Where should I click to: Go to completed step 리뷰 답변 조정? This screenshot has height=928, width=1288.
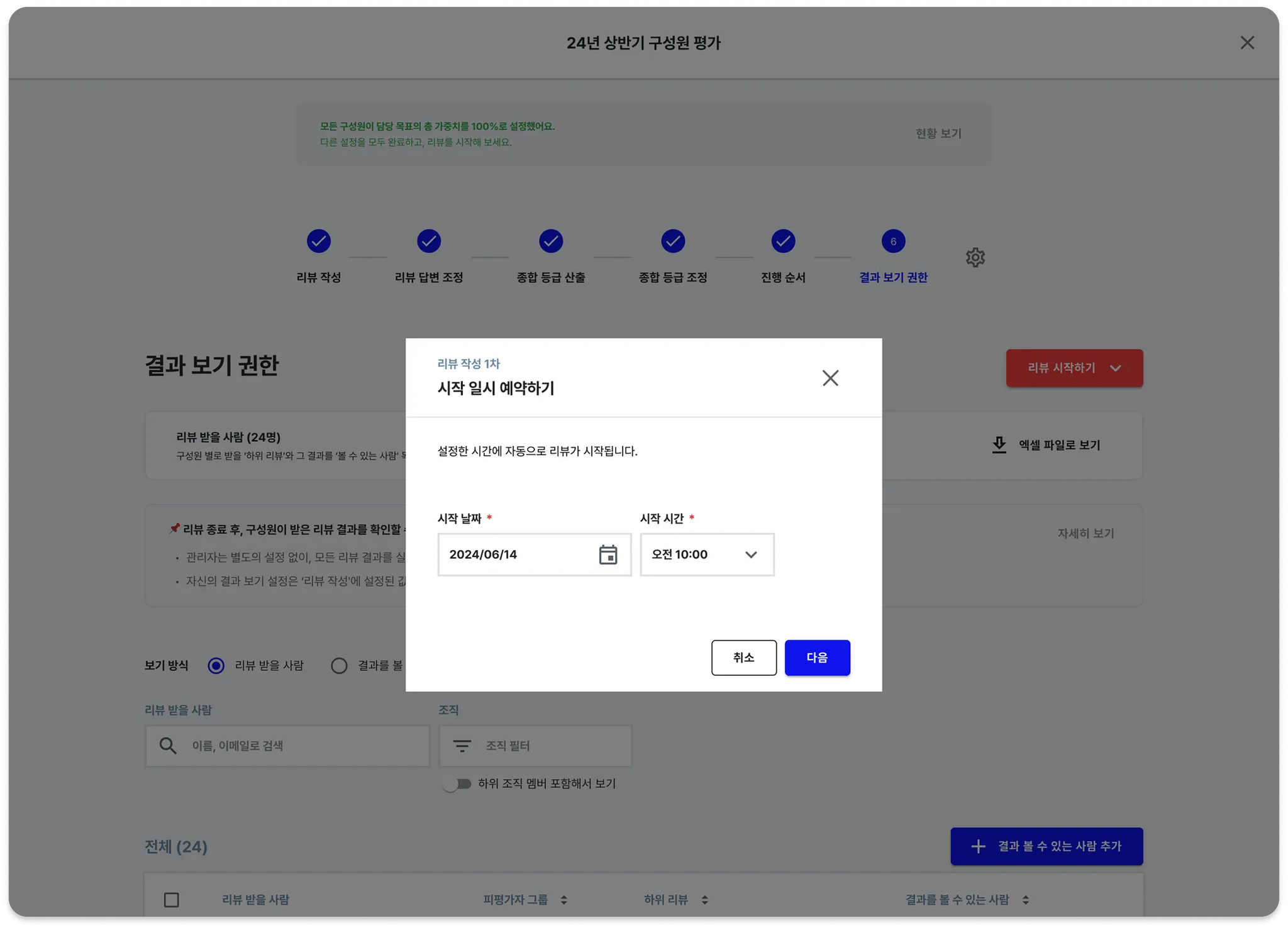429,241
